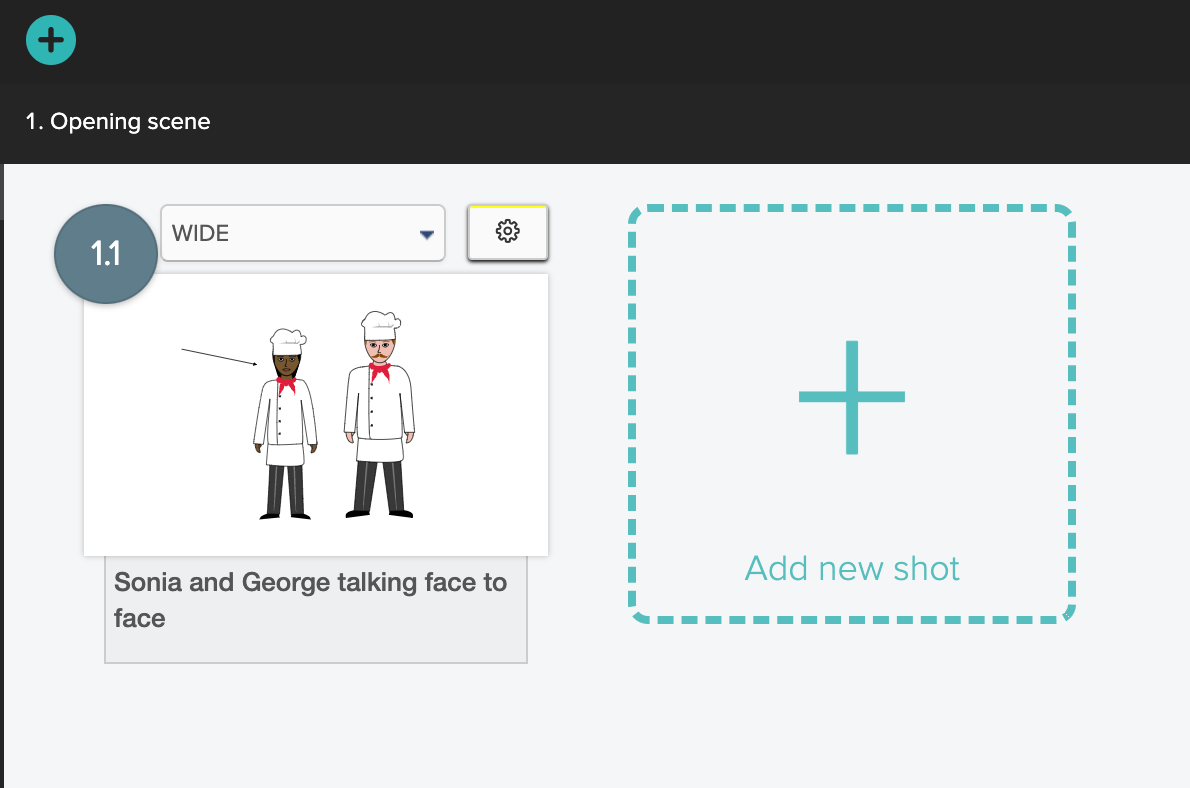1190x788 pixels.
Task: Click the arrow drawn in the storyboard sketch
Action: coord(220,357)
